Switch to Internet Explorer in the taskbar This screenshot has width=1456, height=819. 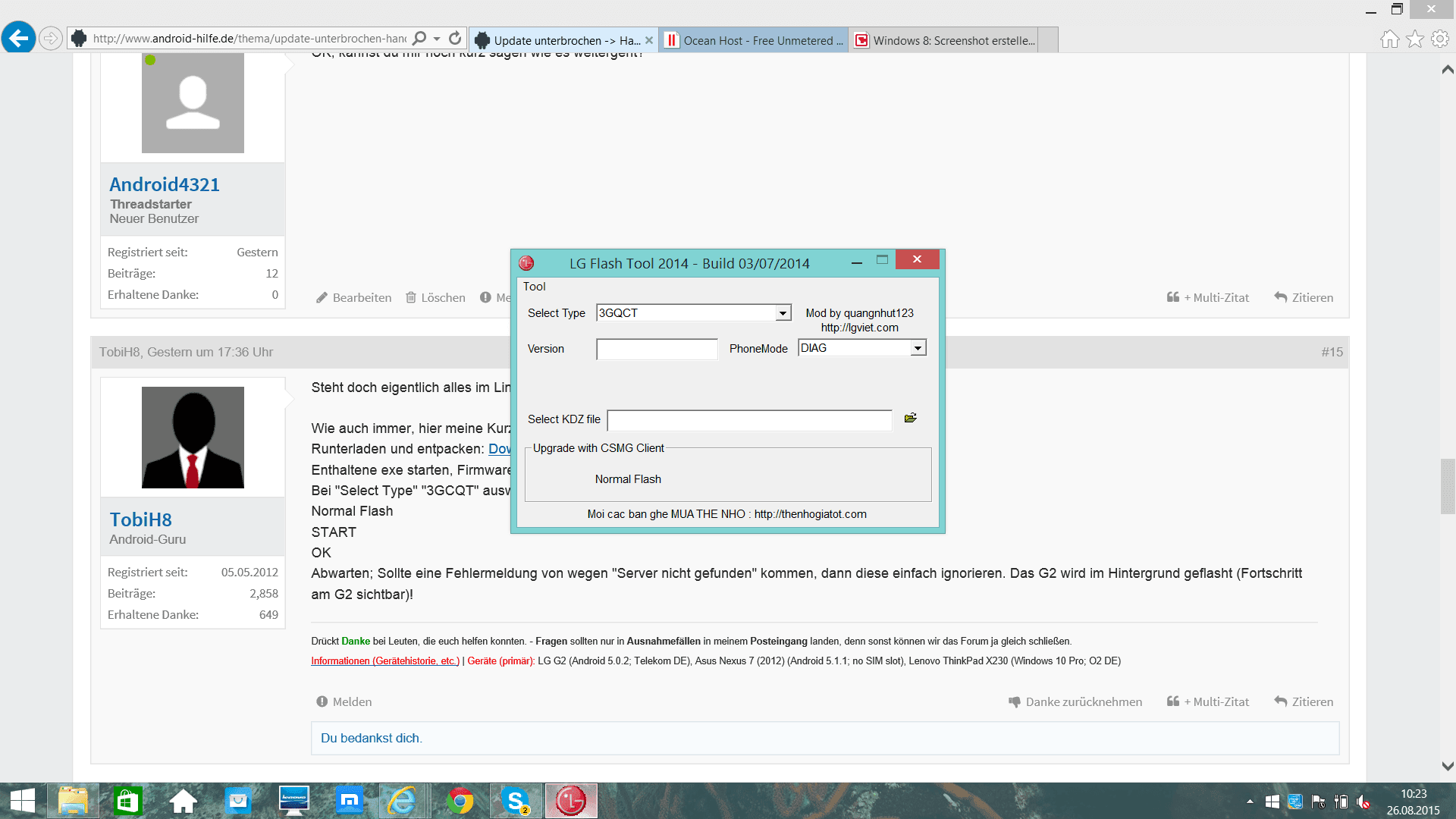pyautogui.click(x=402, y=801)
